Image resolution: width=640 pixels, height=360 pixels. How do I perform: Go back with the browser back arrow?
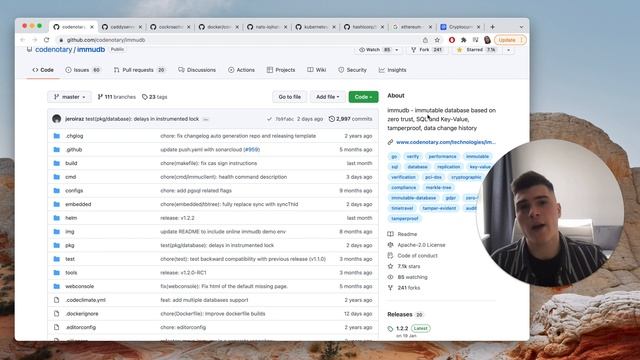point(23,40)
